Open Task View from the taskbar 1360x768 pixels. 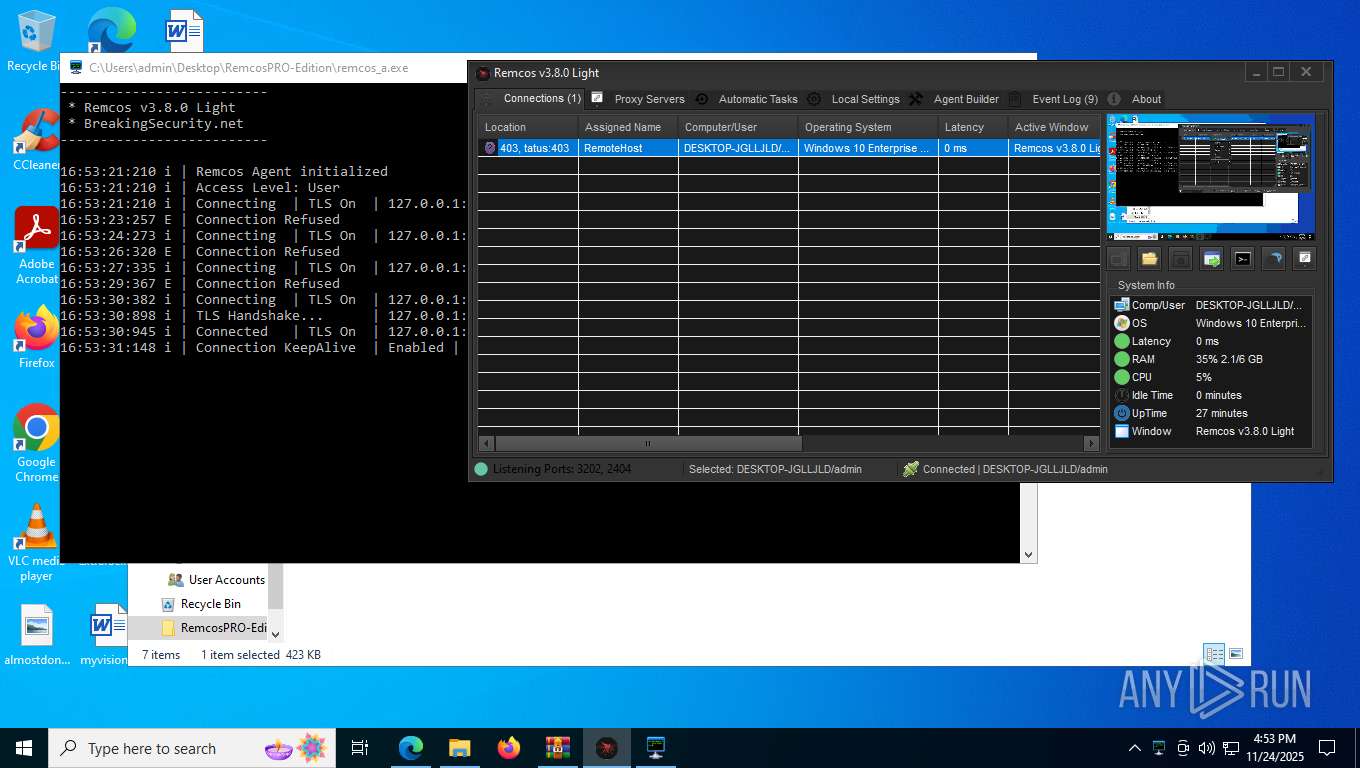[360, 748]
